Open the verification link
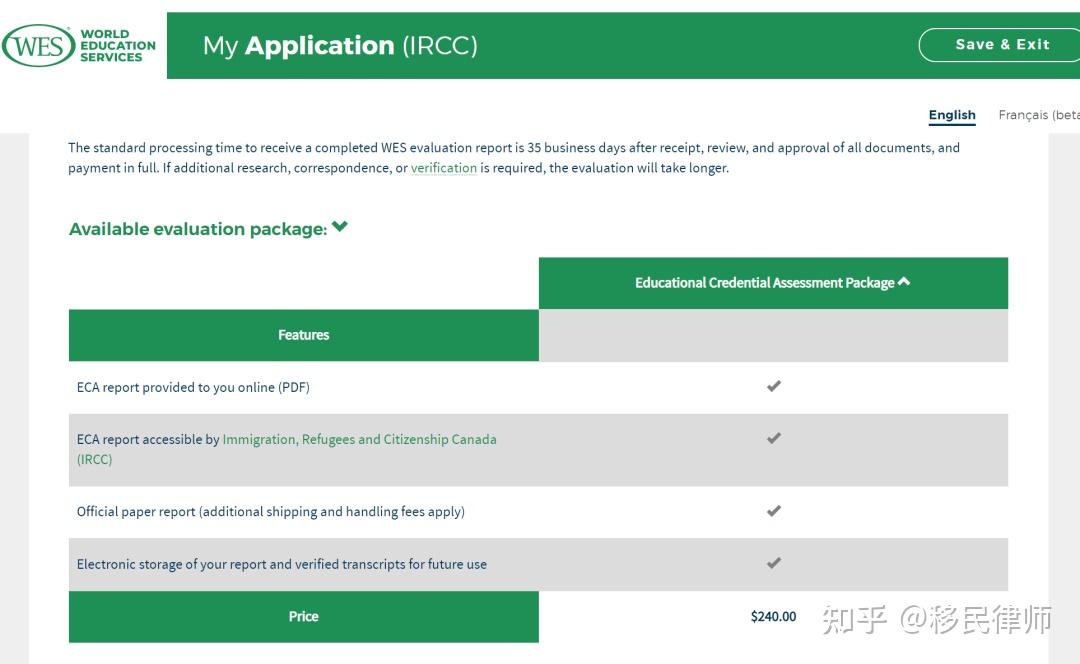1080x664 pixels. pyautogui.click(x=443, y=168)
